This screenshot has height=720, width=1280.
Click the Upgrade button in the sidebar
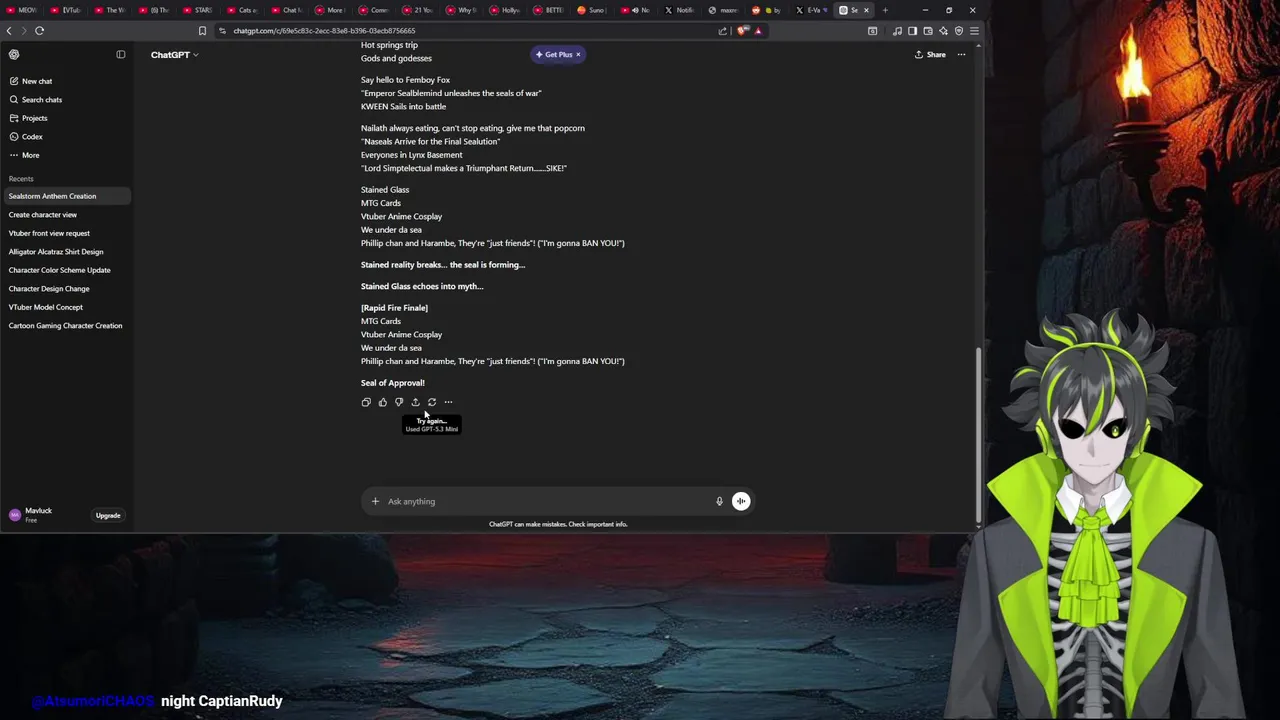coord(108,515)
